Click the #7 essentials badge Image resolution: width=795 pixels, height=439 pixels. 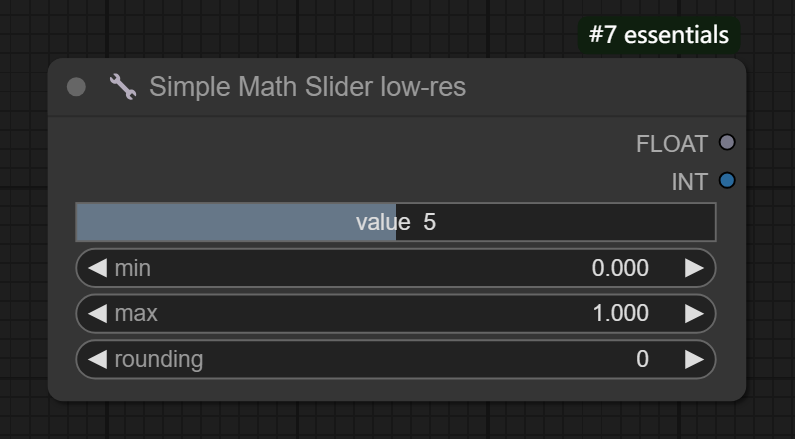658,35
